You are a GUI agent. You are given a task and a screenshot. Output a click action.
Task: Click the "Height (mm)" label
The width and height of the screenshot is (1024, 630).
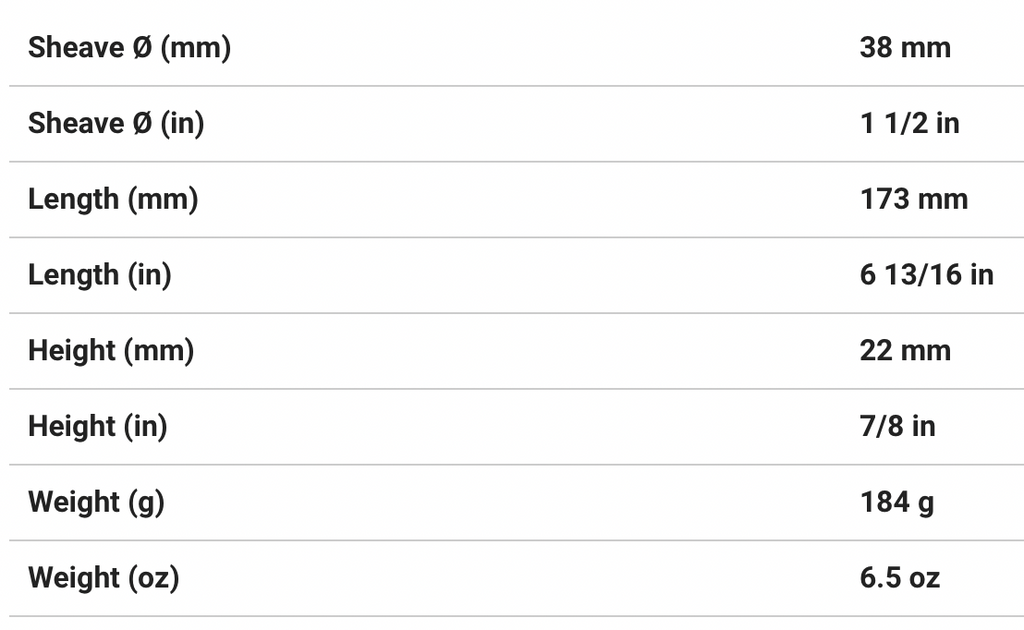click(111, 351)
